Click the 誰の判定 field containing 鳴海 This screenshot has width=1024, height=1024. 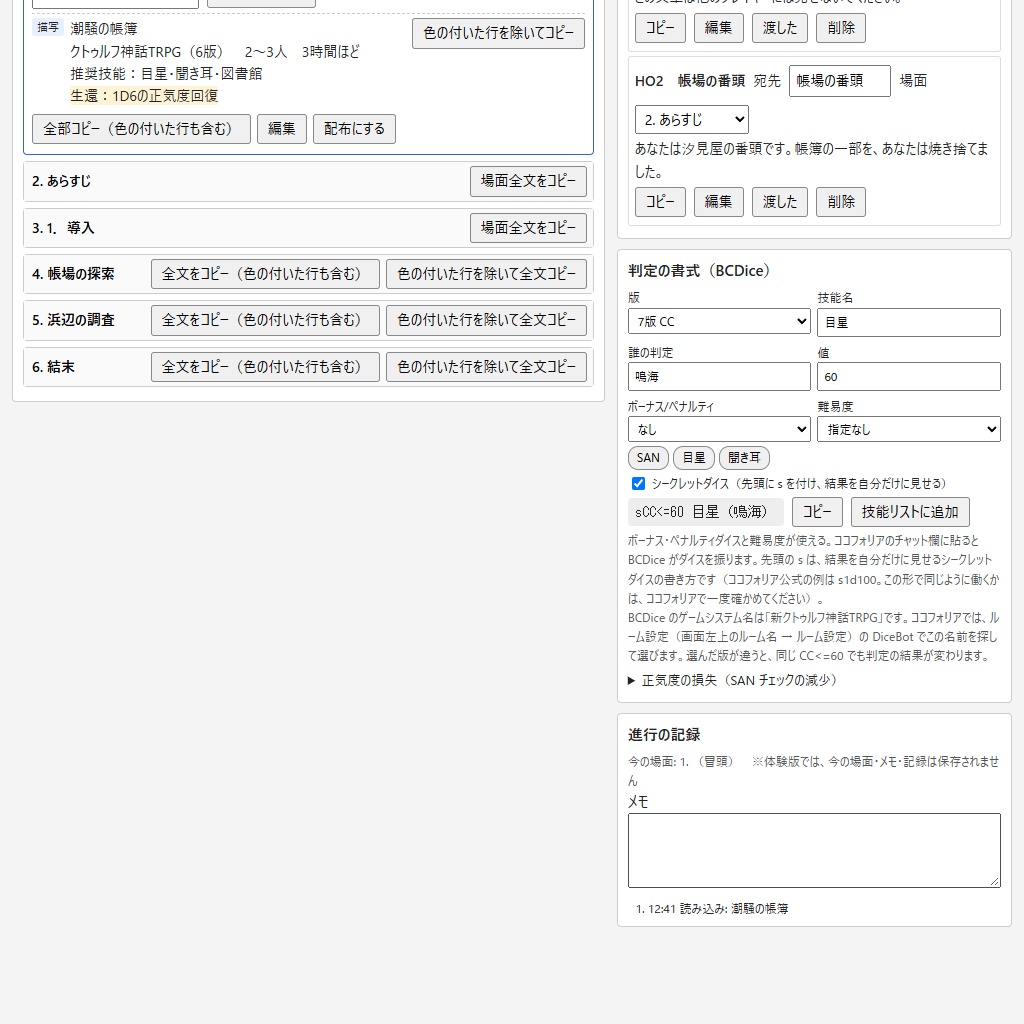[719, 377]
